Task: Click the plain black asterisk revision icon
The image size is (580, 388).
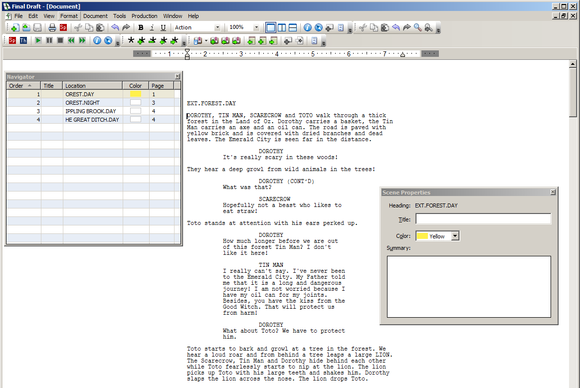Action: click(x=131, y=40)
